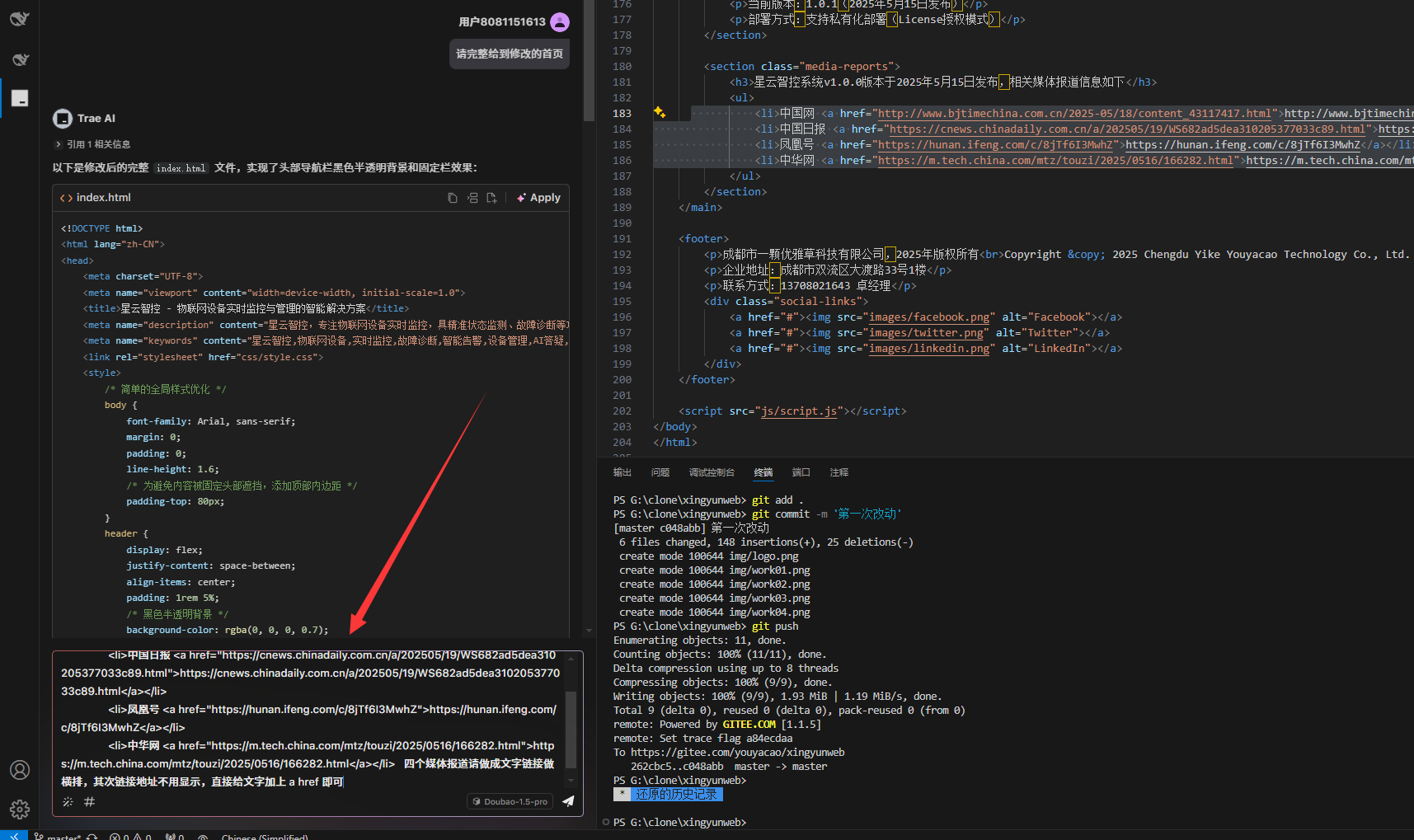Click user 8081151613 avatar

click(x=560, y=22)
